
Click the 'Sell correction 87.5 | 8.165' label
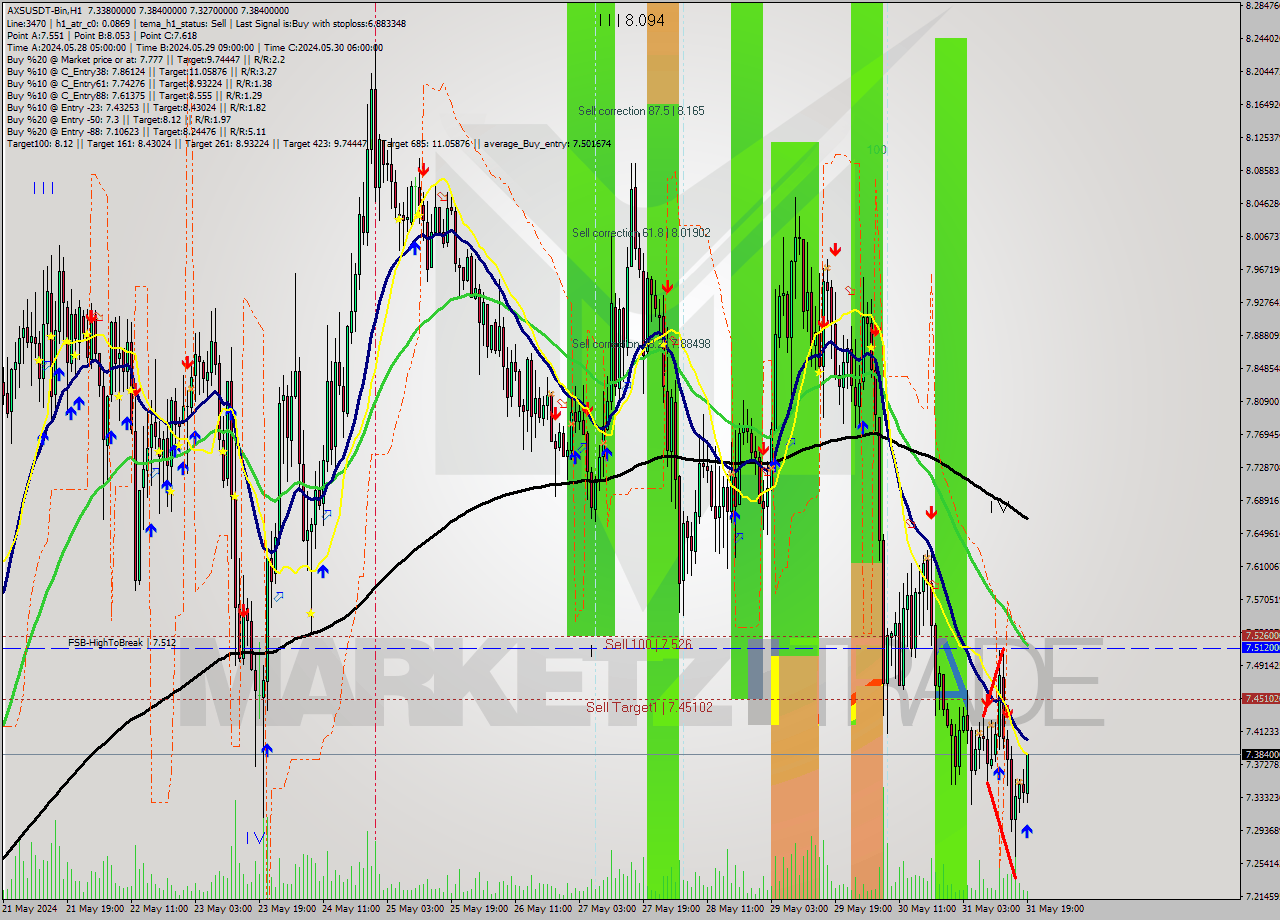click(x=641, y=111)
